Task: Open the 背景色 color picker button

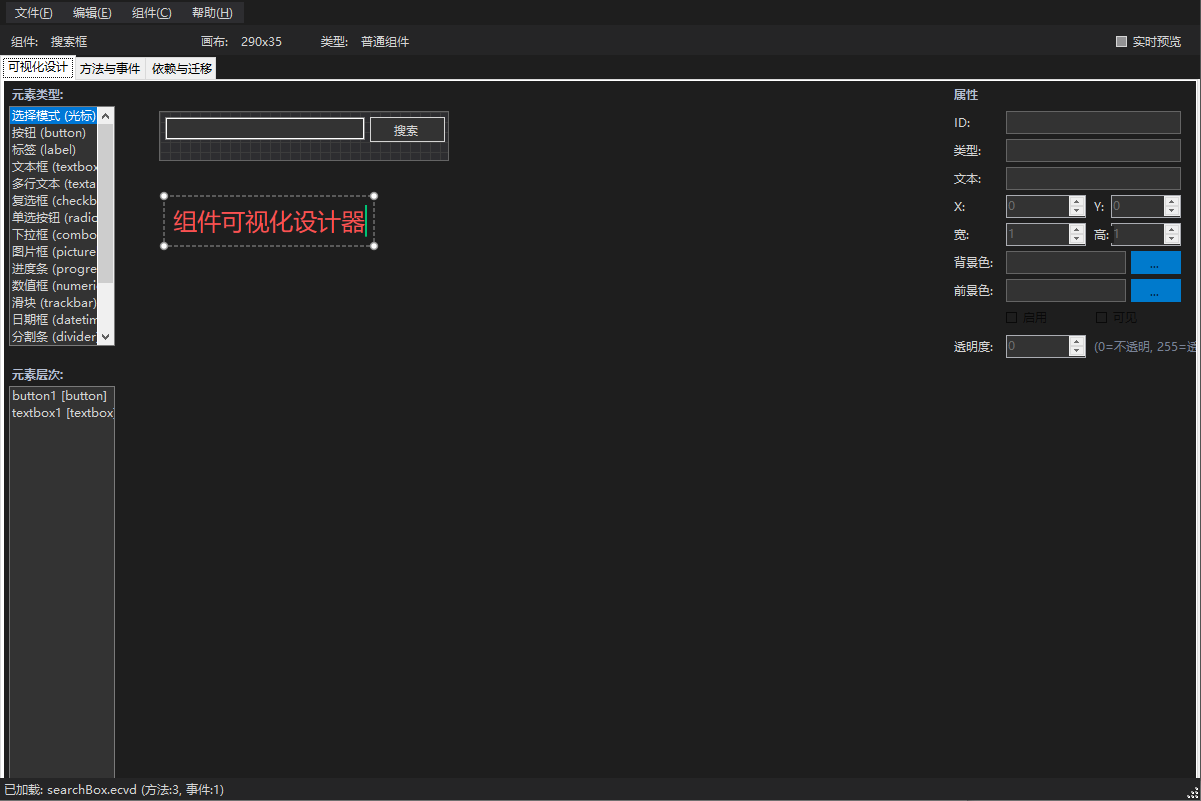Action: (x=1156, y=263)
